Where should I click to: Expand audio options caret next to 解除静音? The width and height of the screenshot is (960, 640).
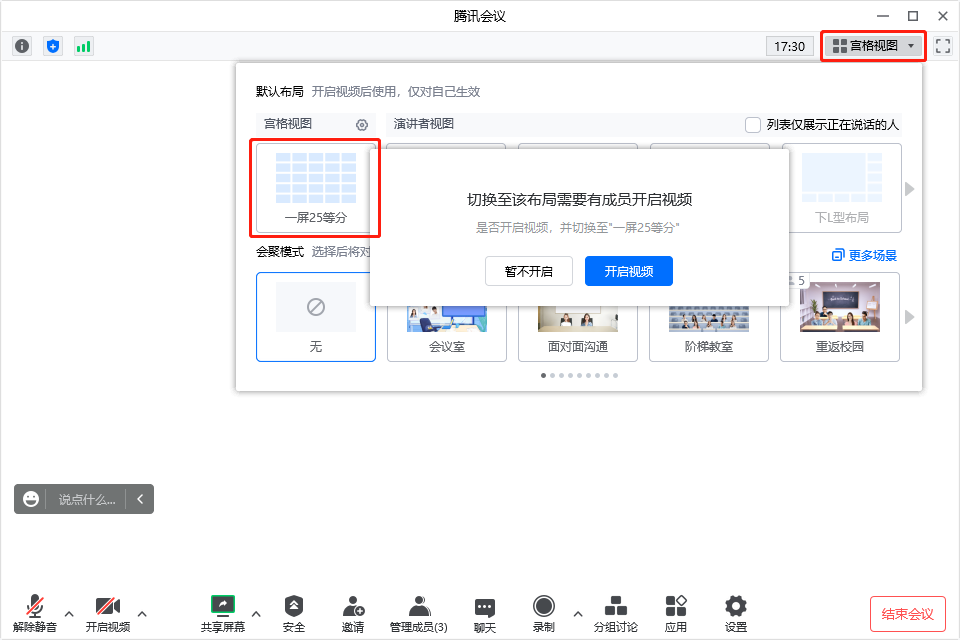(69, 614)
